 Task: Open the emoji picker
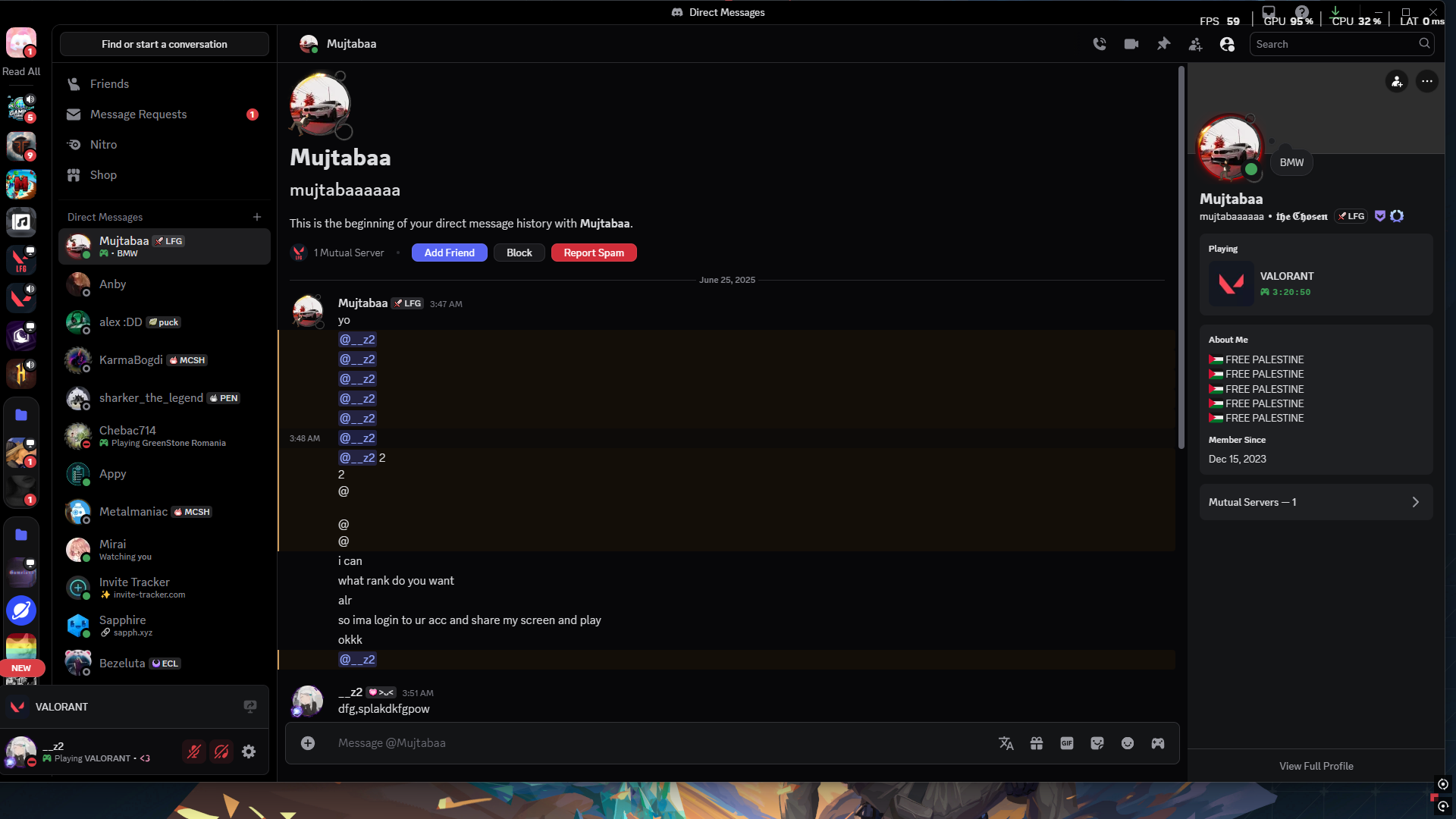pos(1128,743)
